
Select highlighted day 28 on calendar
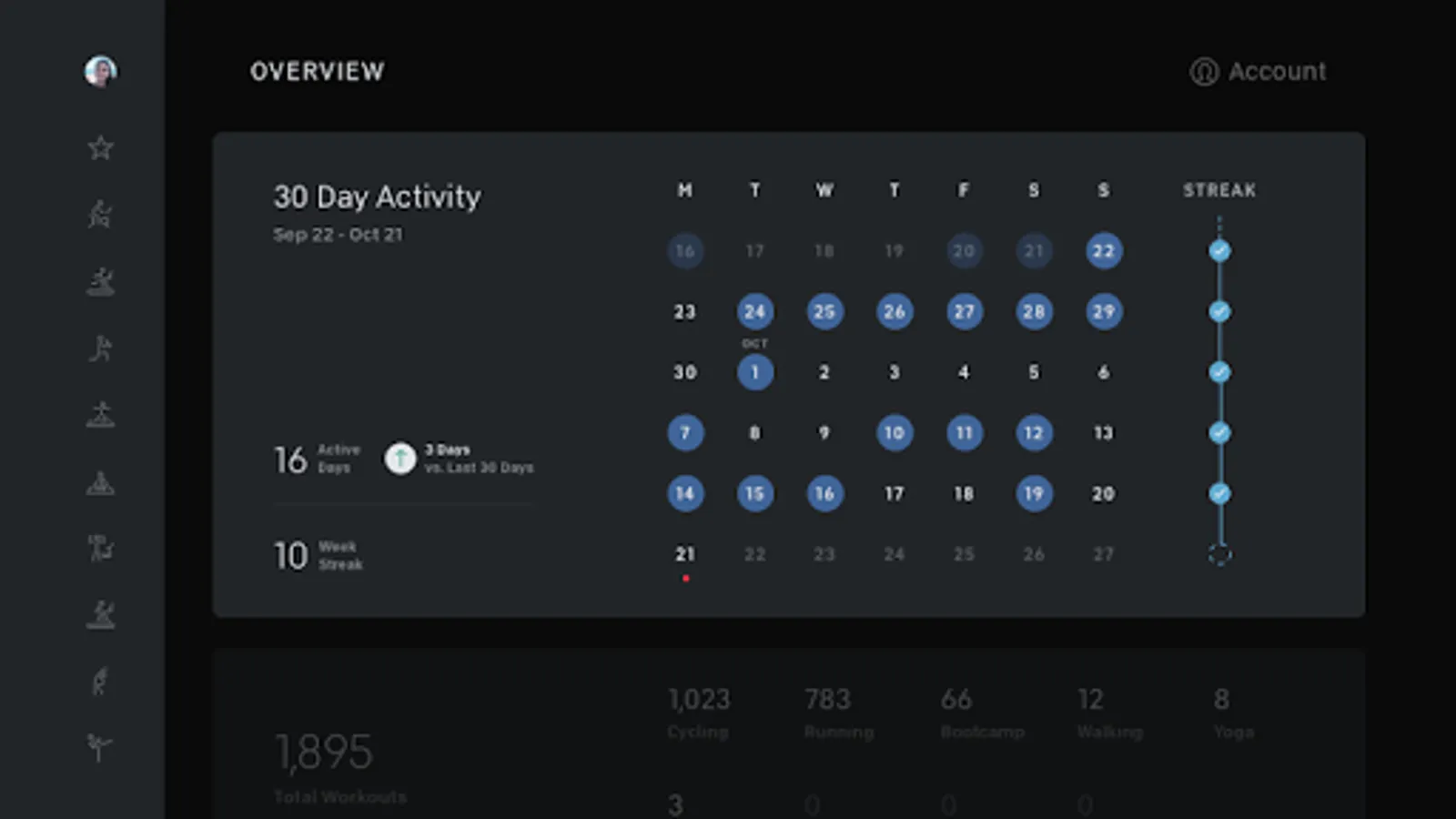(x=1034, y=311)
